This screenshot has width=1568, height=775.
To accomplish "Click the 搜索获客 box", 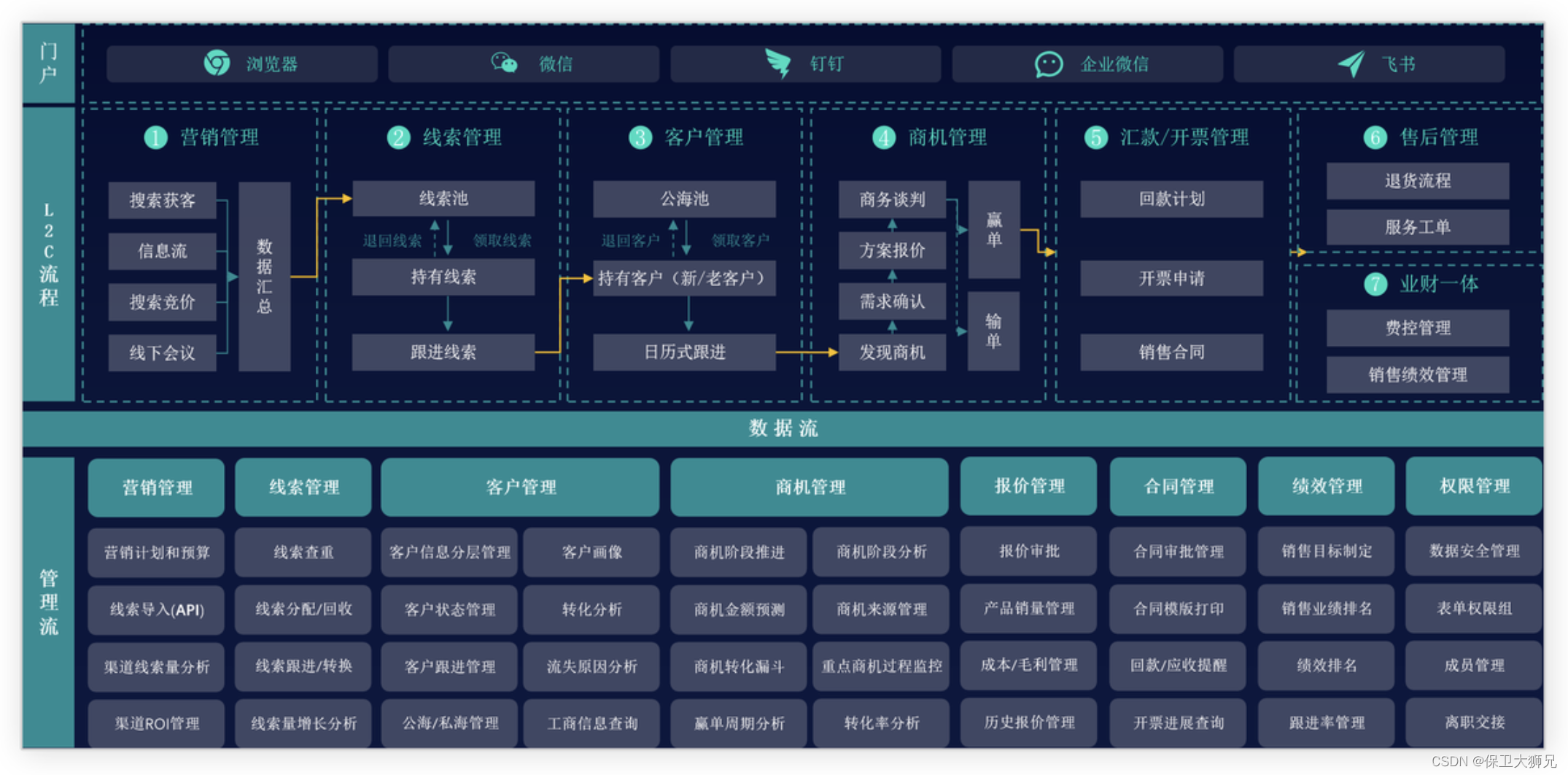I will pyautogui.click(x=162, y=201).
